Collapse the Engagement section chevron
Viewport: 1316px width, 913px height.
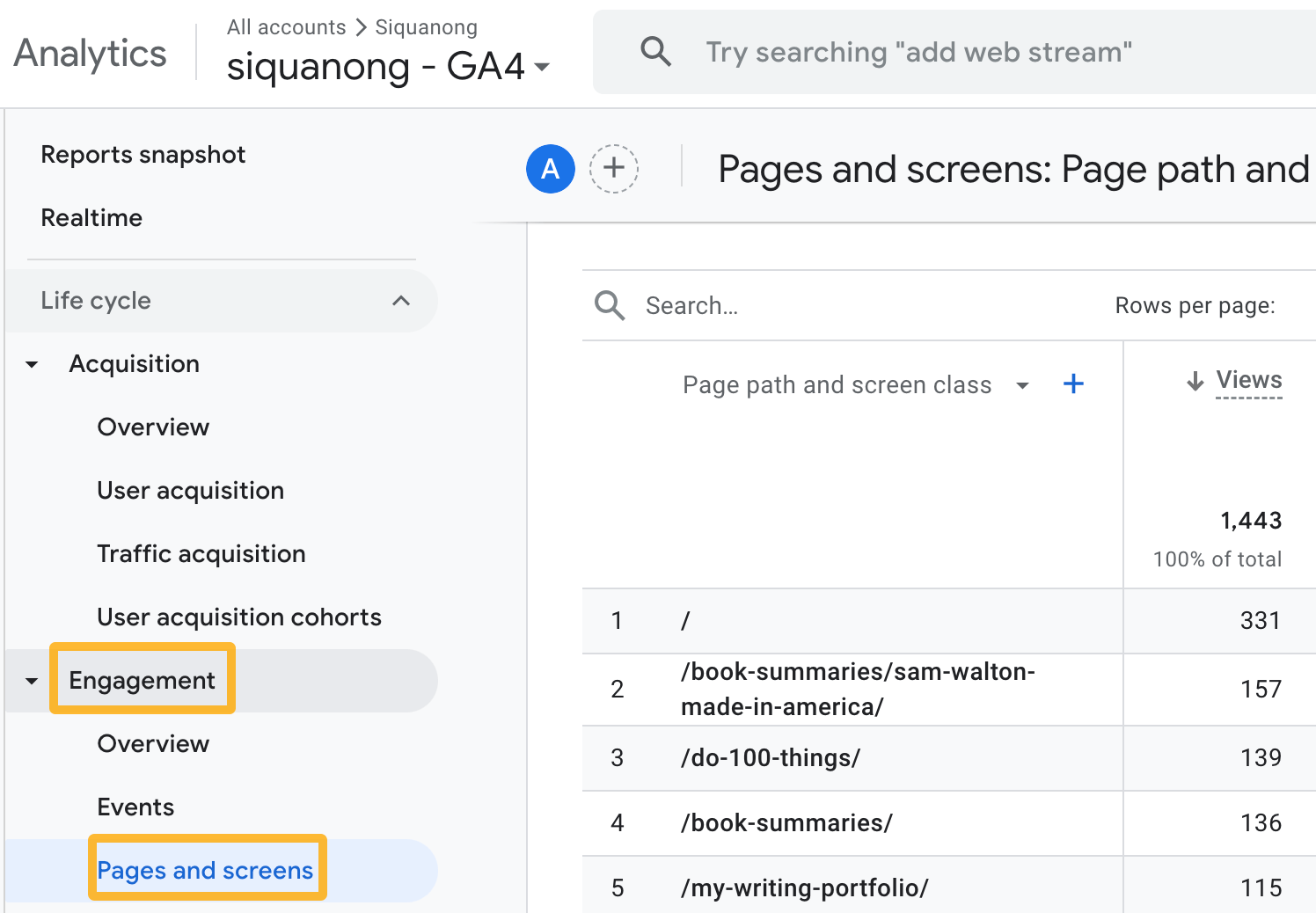click(32, 679)
